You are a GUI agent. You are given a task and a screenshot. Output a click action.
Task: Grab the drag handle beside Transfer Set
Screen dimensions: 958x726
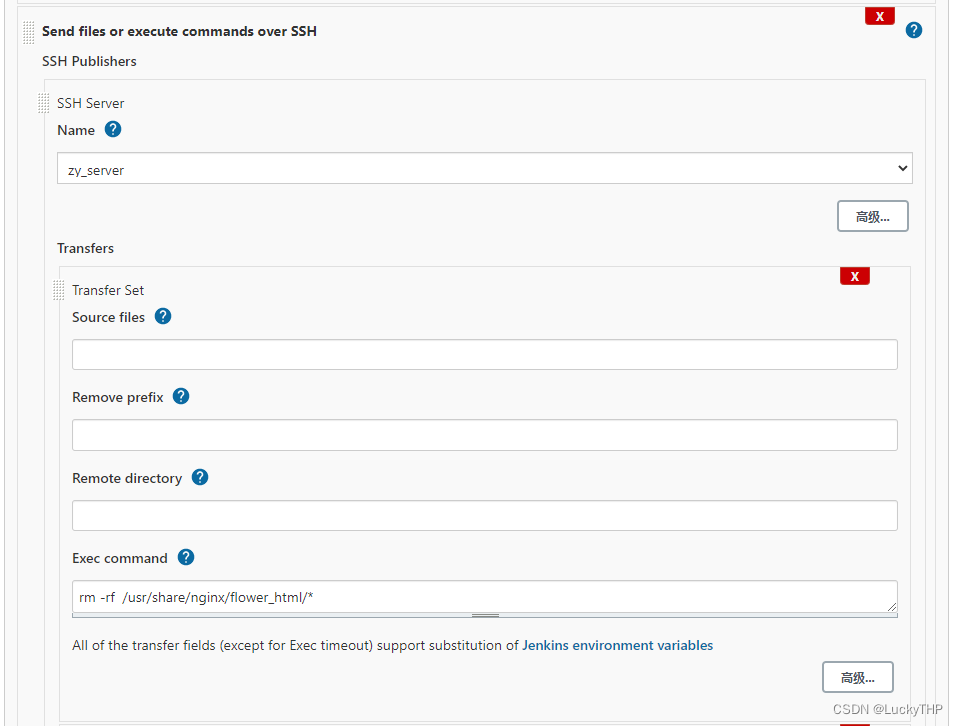(x=59, y=290)
